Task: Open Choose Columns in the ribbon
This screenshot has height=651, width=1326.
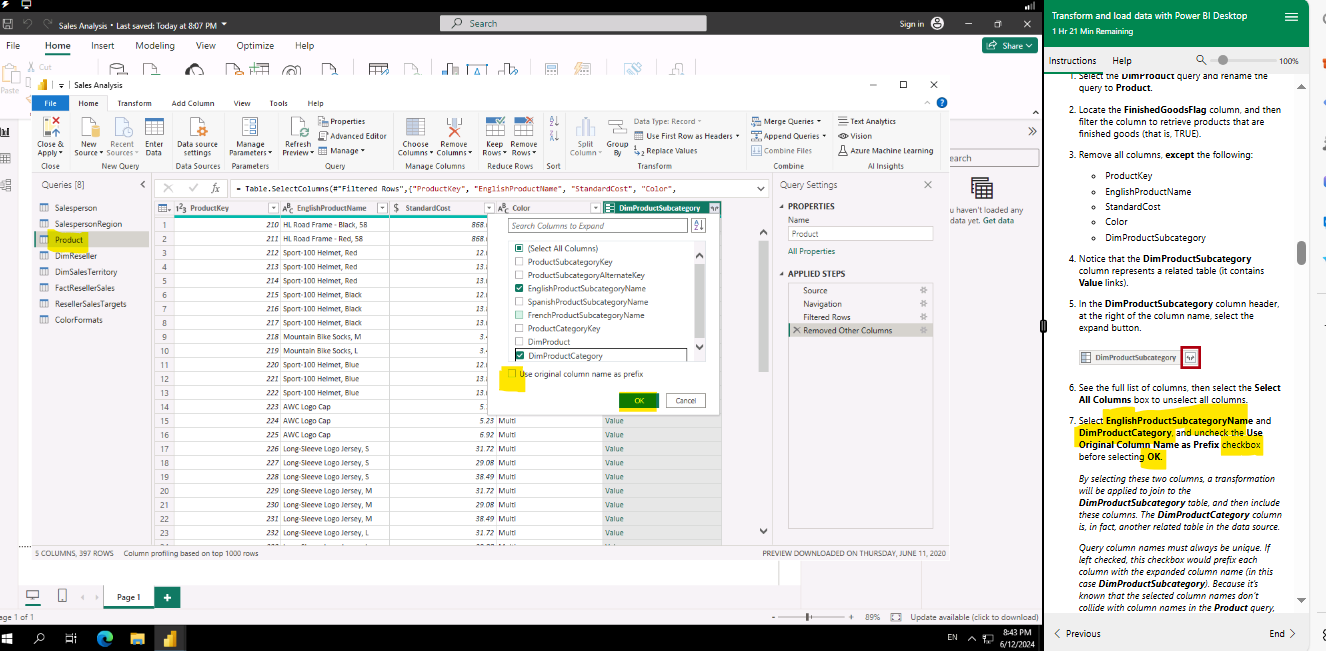Action: click(x=415, y=136)
